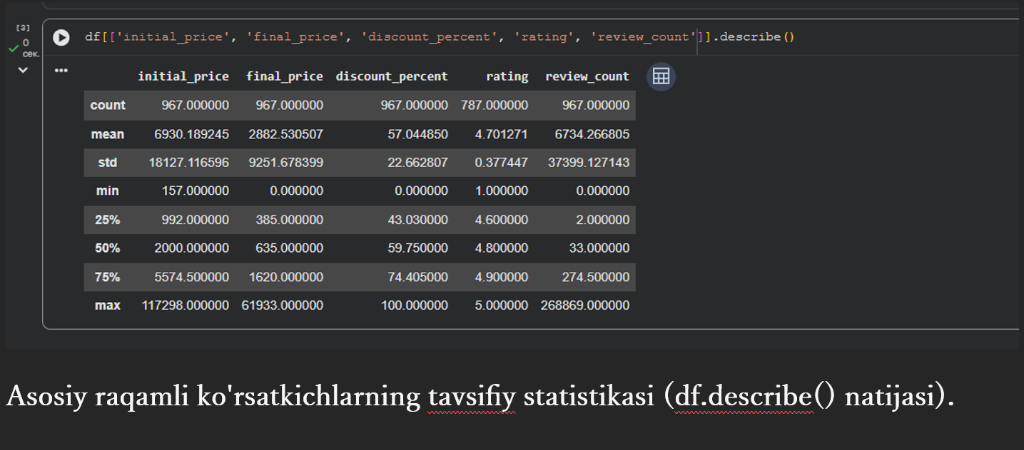
Task: Select the rating column header
Action: 507,76
